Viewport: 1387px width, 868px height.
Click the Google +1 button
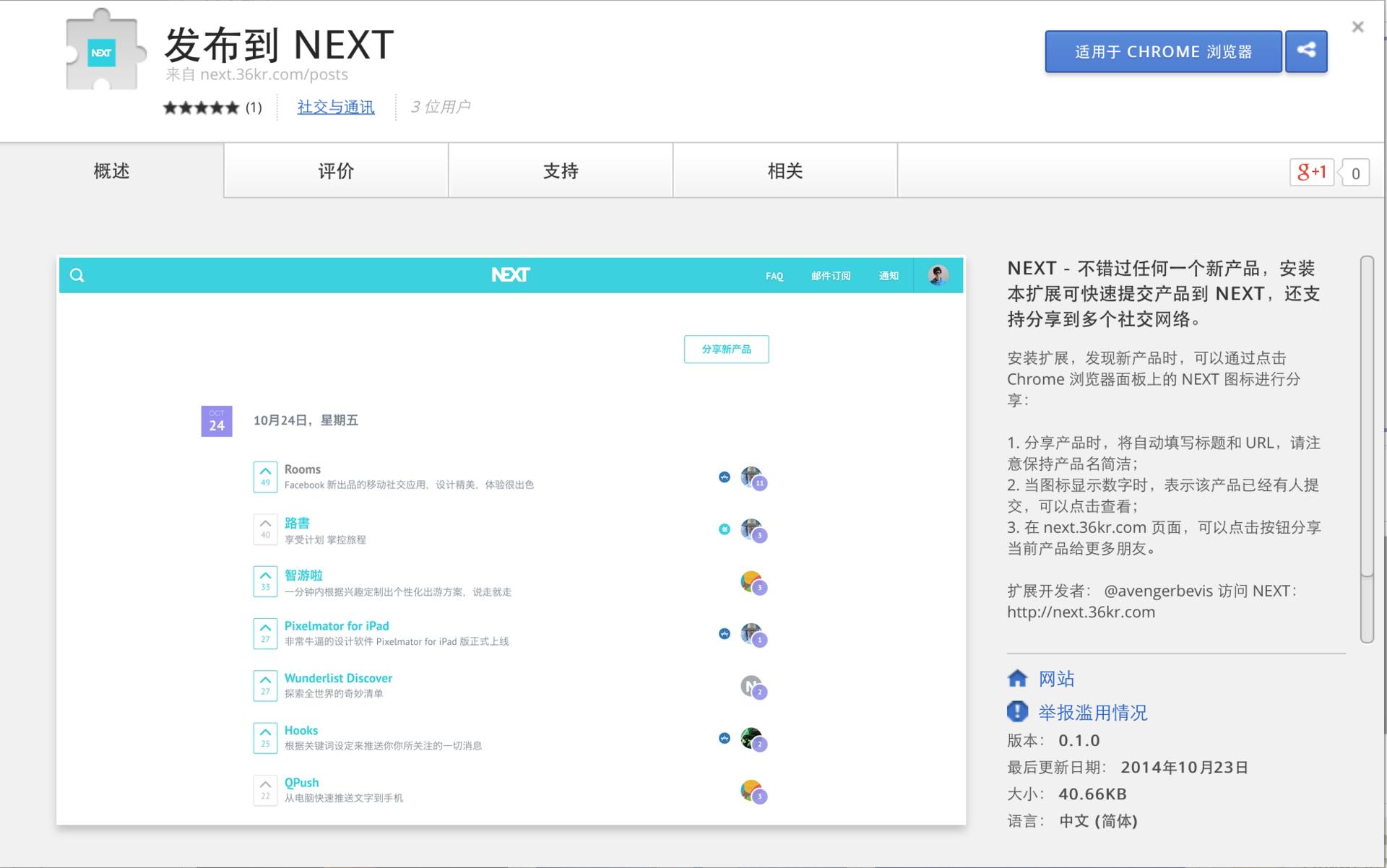[x=1311, y=172]
